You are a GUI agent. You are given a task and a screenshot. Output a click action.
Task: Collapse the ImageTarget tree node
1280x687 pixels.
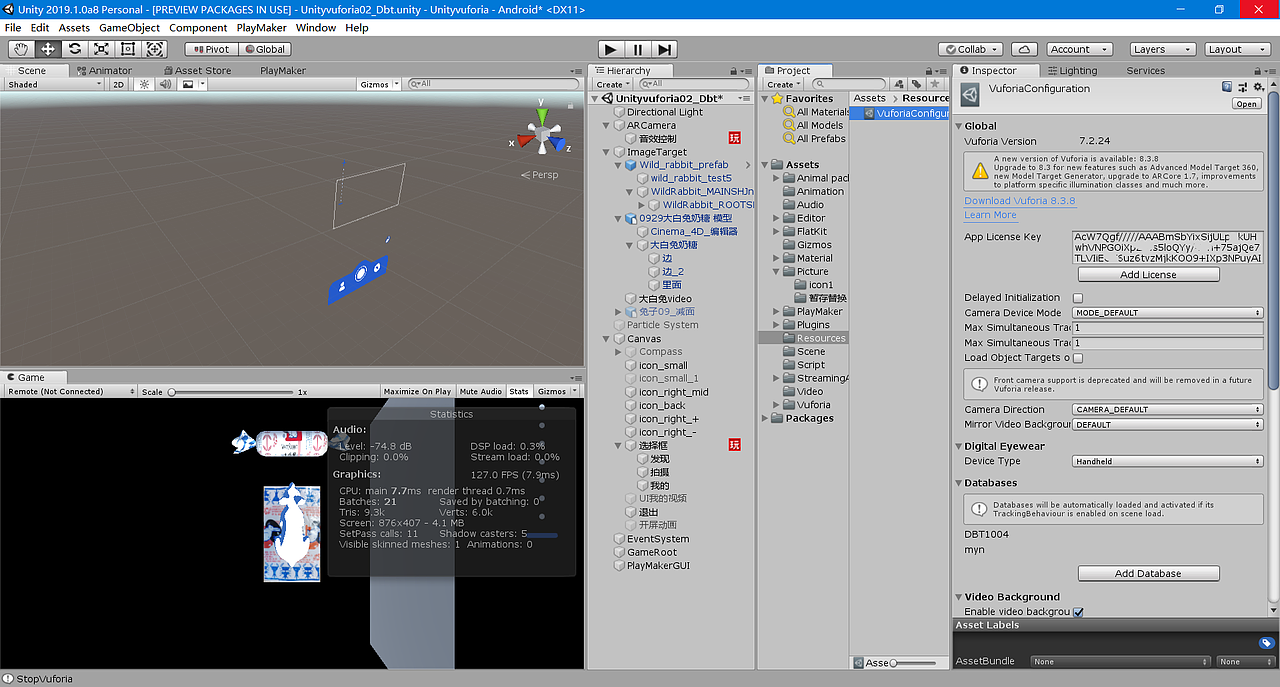tap(607, 153)
